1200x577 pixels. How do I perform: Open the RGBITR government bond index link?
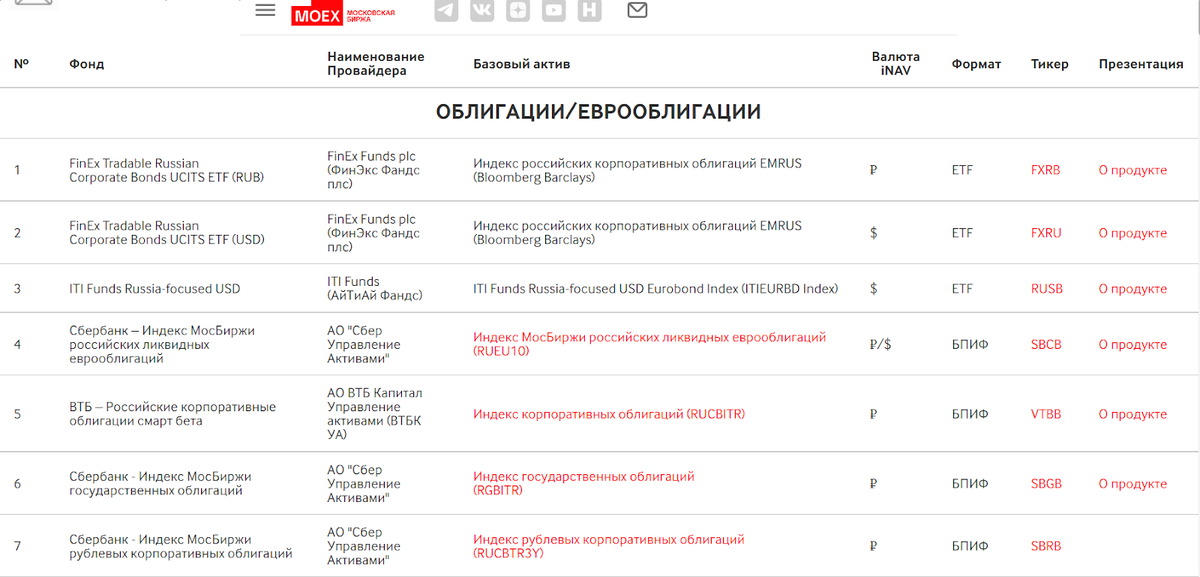[x=583, y=484]
